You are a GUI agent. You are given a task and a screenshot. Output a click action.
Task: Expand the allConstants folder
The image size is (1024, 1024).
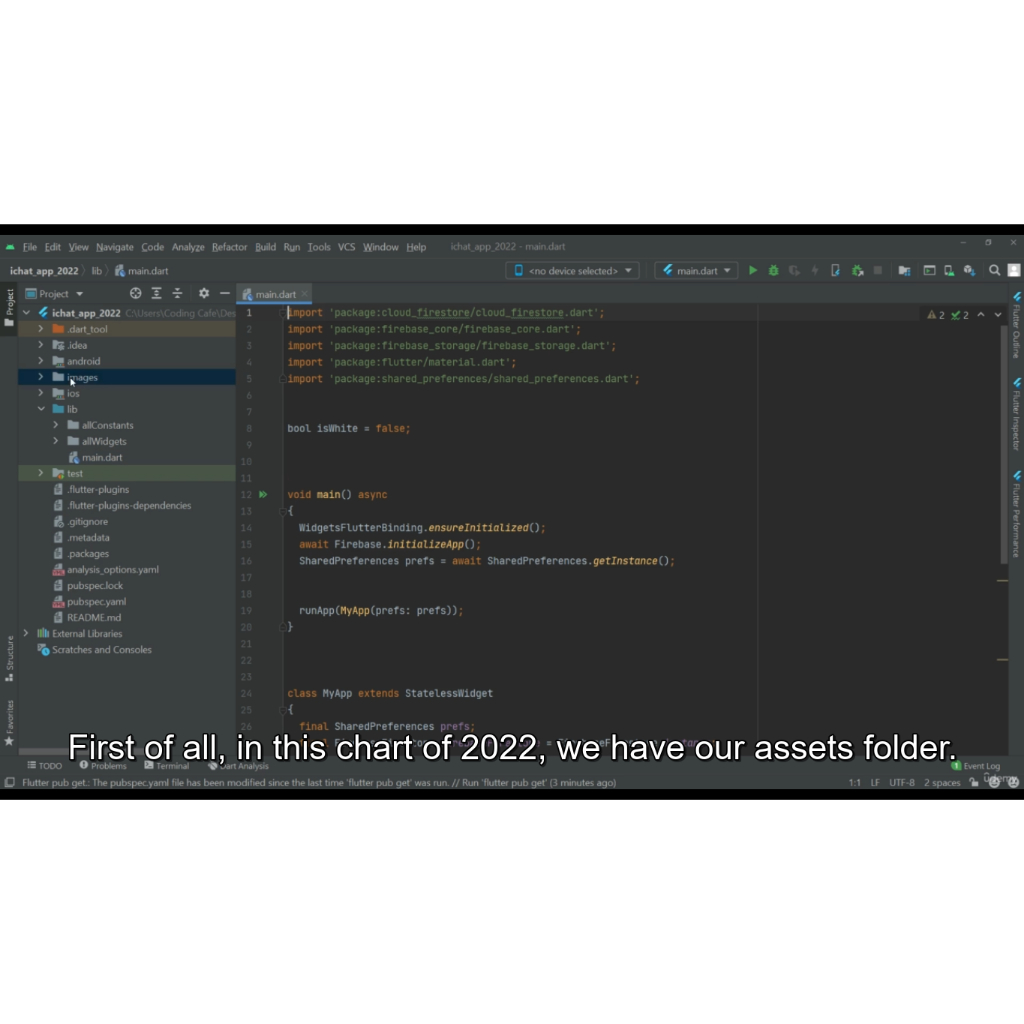pyautogui.click(x=56, y=425)
